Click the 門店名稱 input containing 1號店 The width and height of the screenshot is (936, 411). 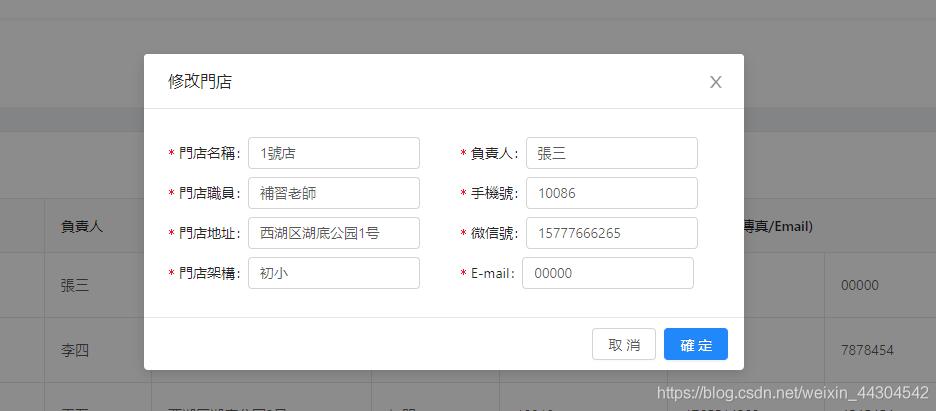[334, 153]
